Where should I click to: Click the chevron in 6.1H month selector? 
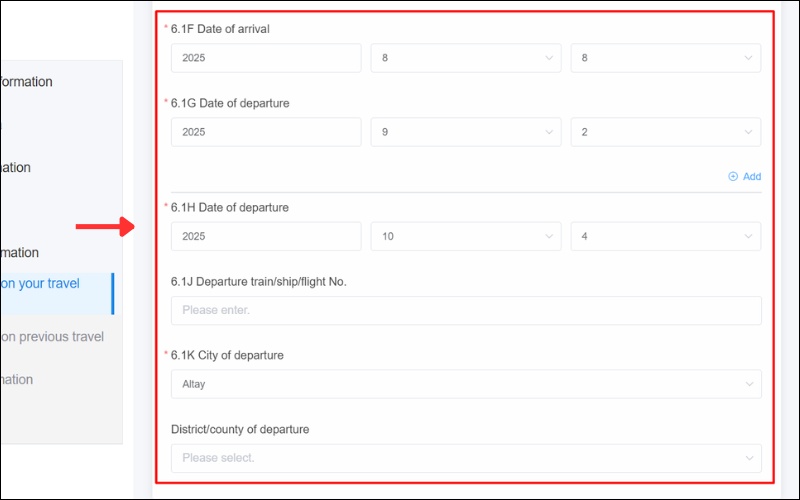549,236
